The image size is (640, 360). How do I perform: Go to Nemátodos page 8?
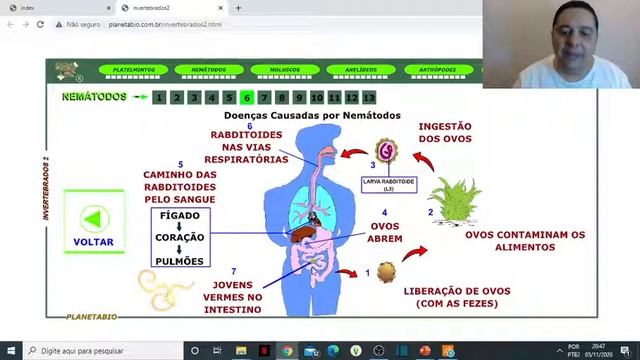[x=282, y=98]
